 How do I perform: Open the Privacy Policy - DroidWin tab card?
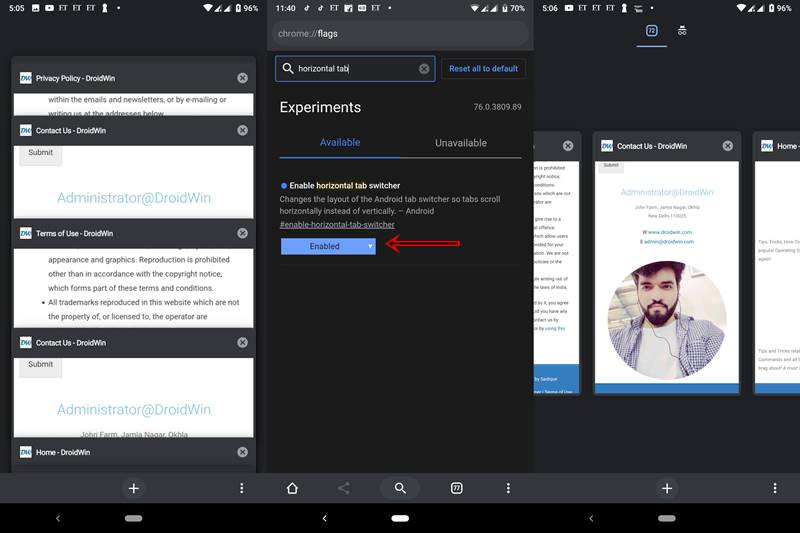click(133, 90)
